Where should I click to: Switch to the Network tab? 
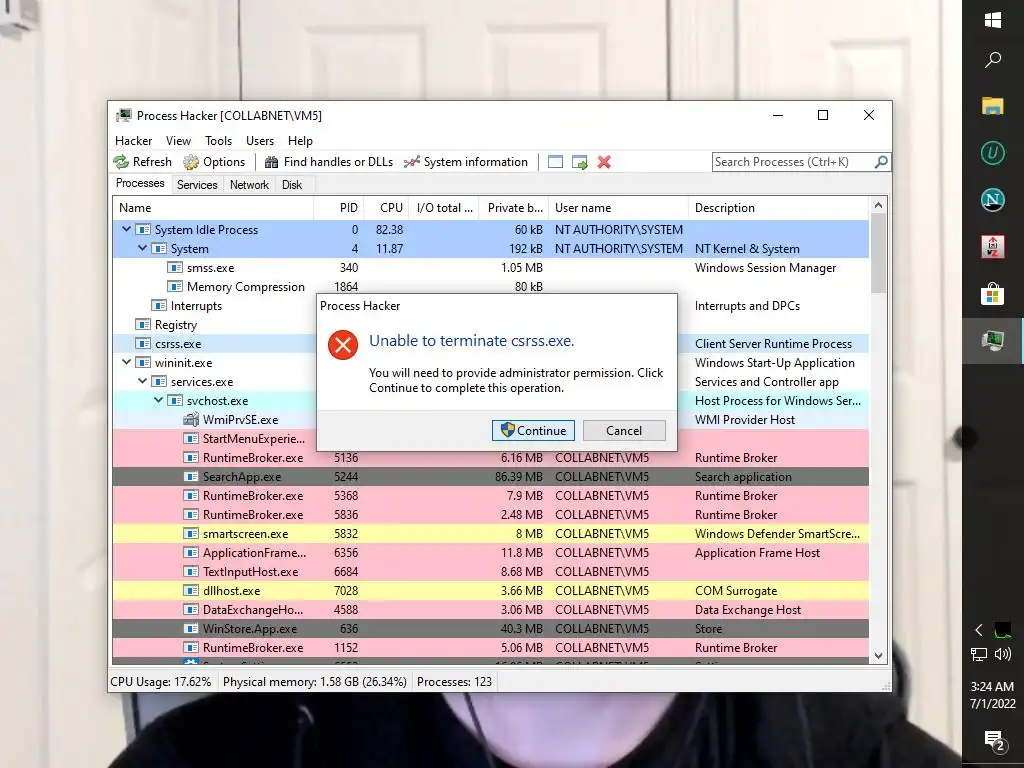(249, 185)
